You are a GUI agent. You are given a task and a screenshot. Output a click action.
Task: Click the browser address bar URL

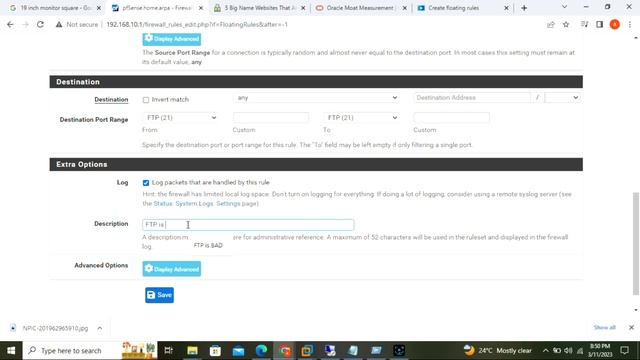pyautogui.click(x=197, y=24)
